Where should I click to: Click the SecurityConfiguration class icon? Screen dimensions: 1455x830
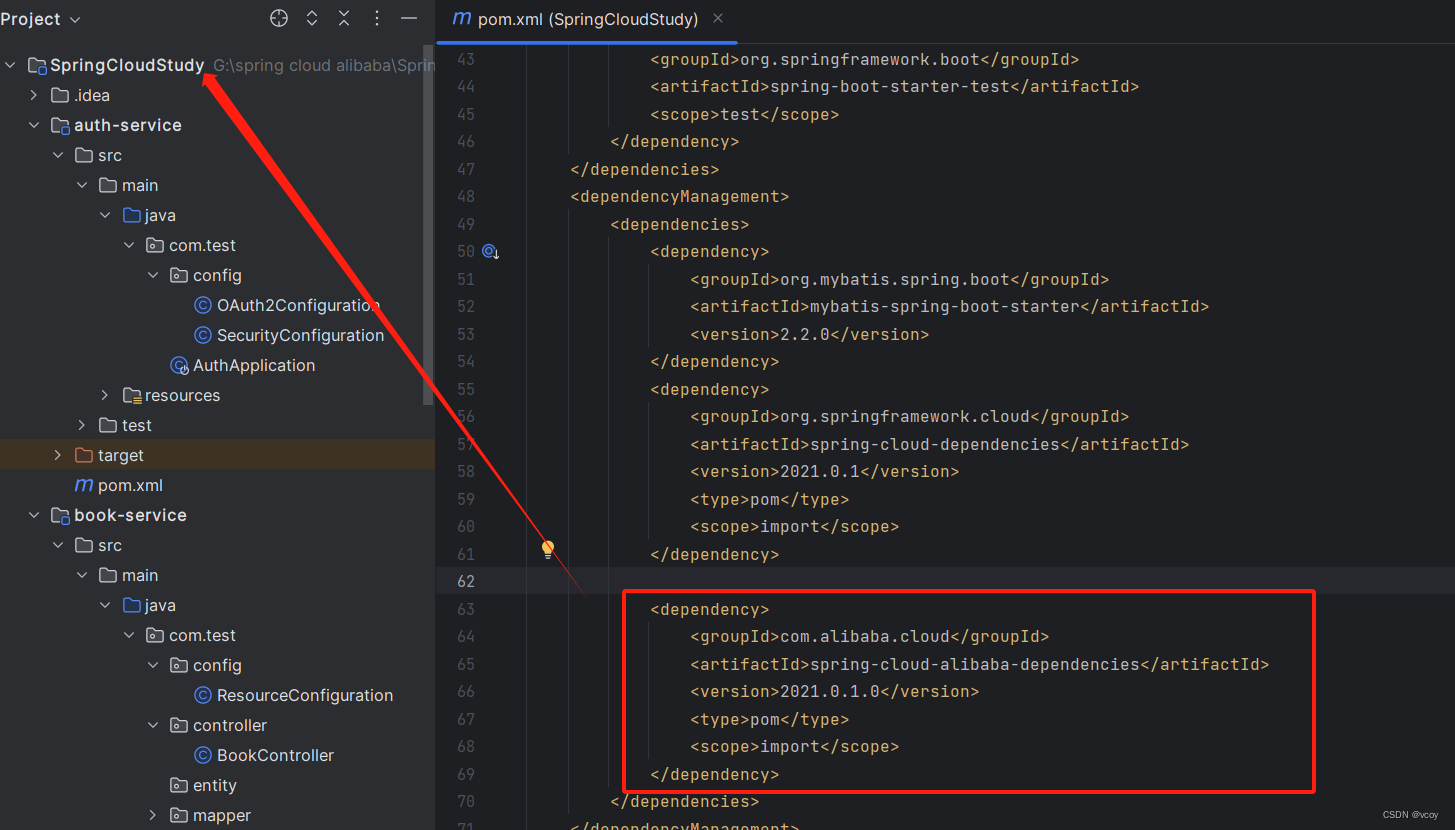203,335
